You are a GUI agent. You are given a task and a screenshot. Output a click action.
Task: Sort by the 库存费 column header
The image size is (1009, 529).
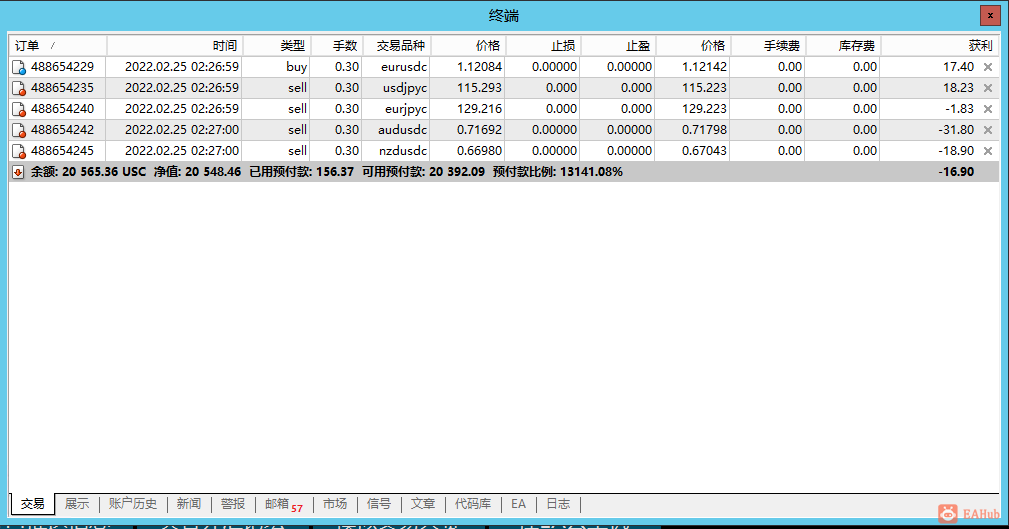click(843, 46)
